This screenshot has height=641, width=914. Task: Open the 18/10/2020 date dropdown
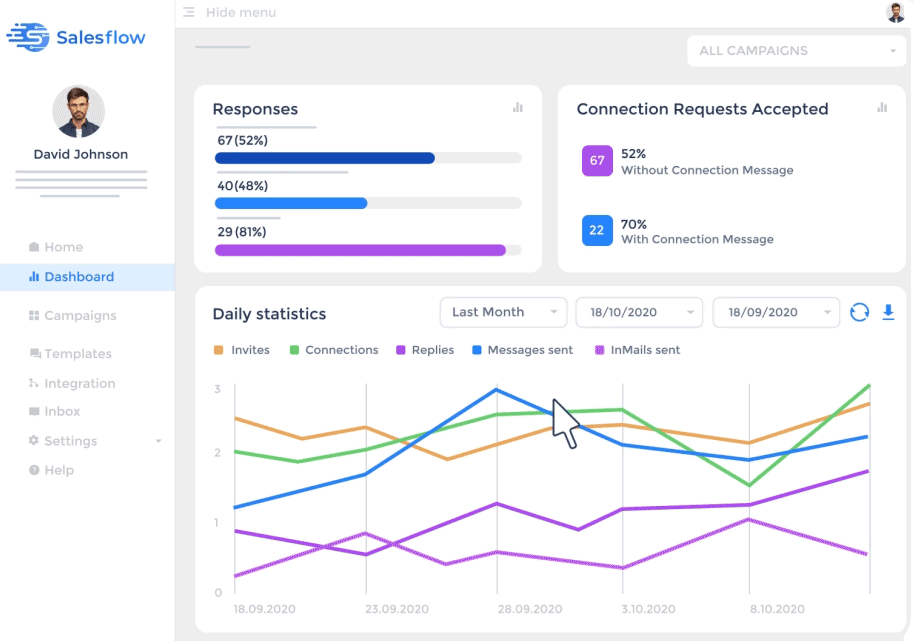(640, 312)
